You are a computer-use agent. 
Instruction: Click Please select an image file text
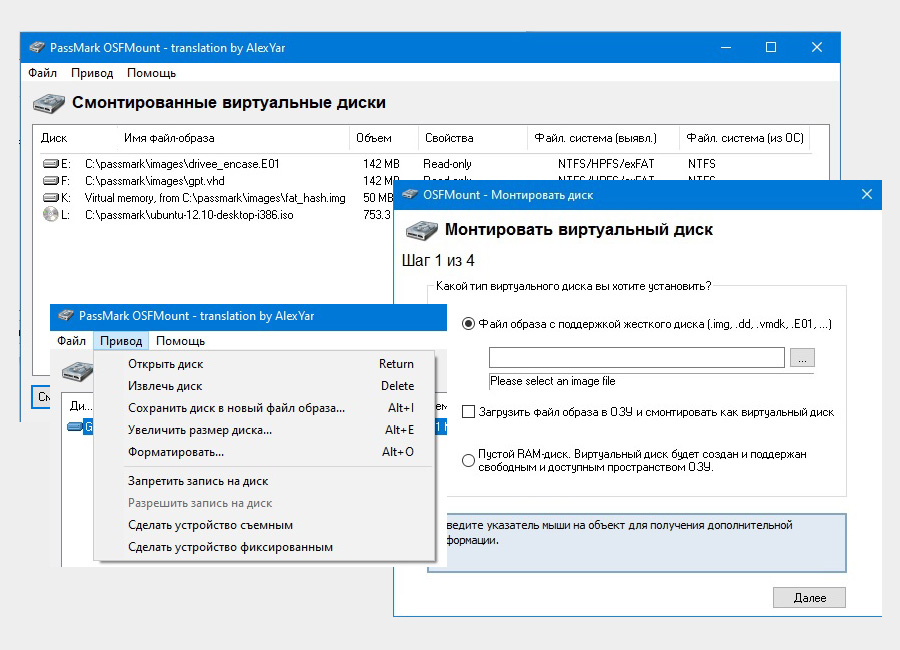pos(552,381)
